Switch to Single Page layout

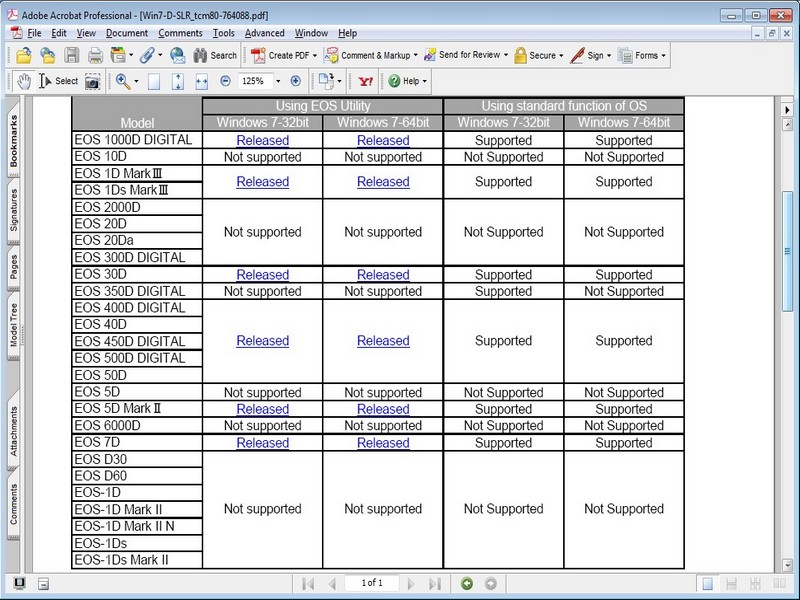click(708, 583)
